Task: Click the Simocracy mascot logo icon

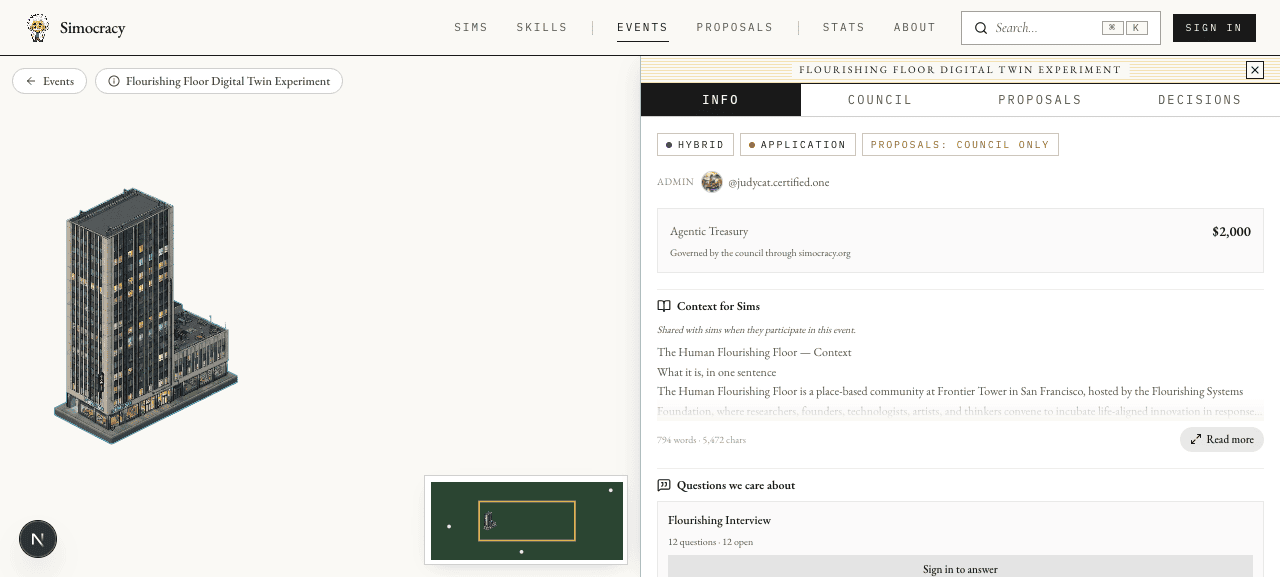Action: coord(38,28)
